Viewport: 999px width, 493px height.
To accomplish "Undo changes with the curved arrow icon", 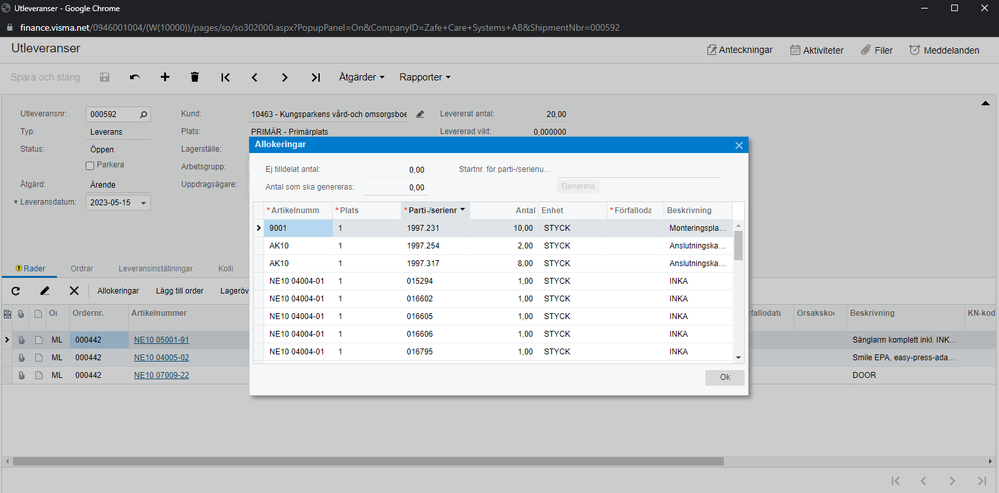I will [134, 77].
